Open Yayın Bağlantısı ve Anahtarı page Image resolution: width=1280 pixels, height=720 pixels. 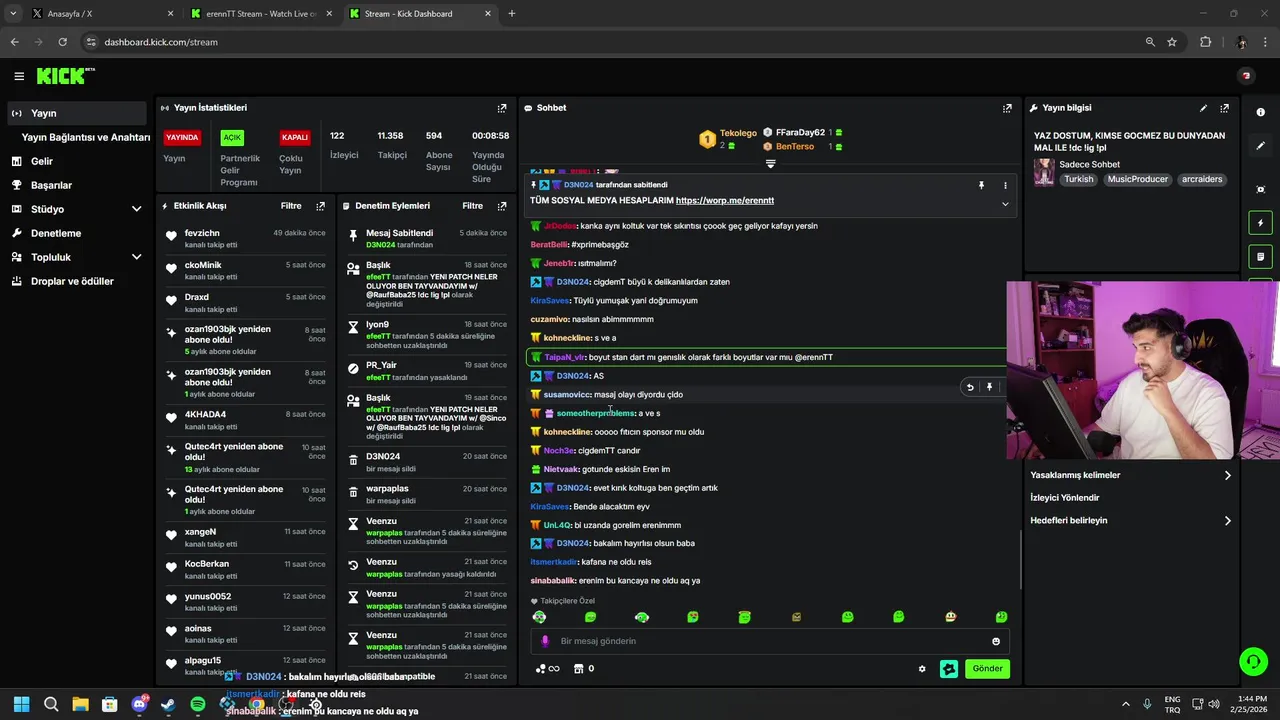click(85, 137)
